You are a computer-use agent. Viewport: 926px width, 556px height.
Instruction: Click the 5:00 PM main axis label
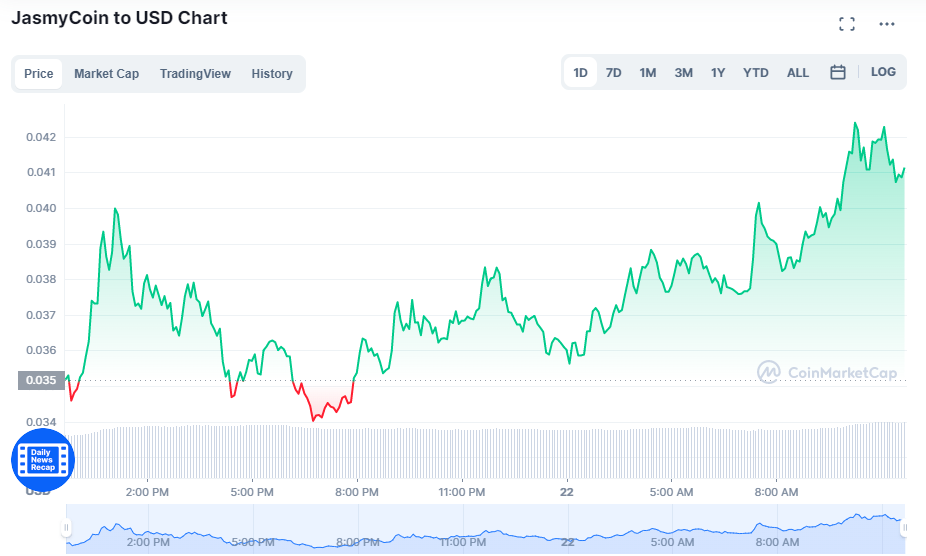[252, 492]
